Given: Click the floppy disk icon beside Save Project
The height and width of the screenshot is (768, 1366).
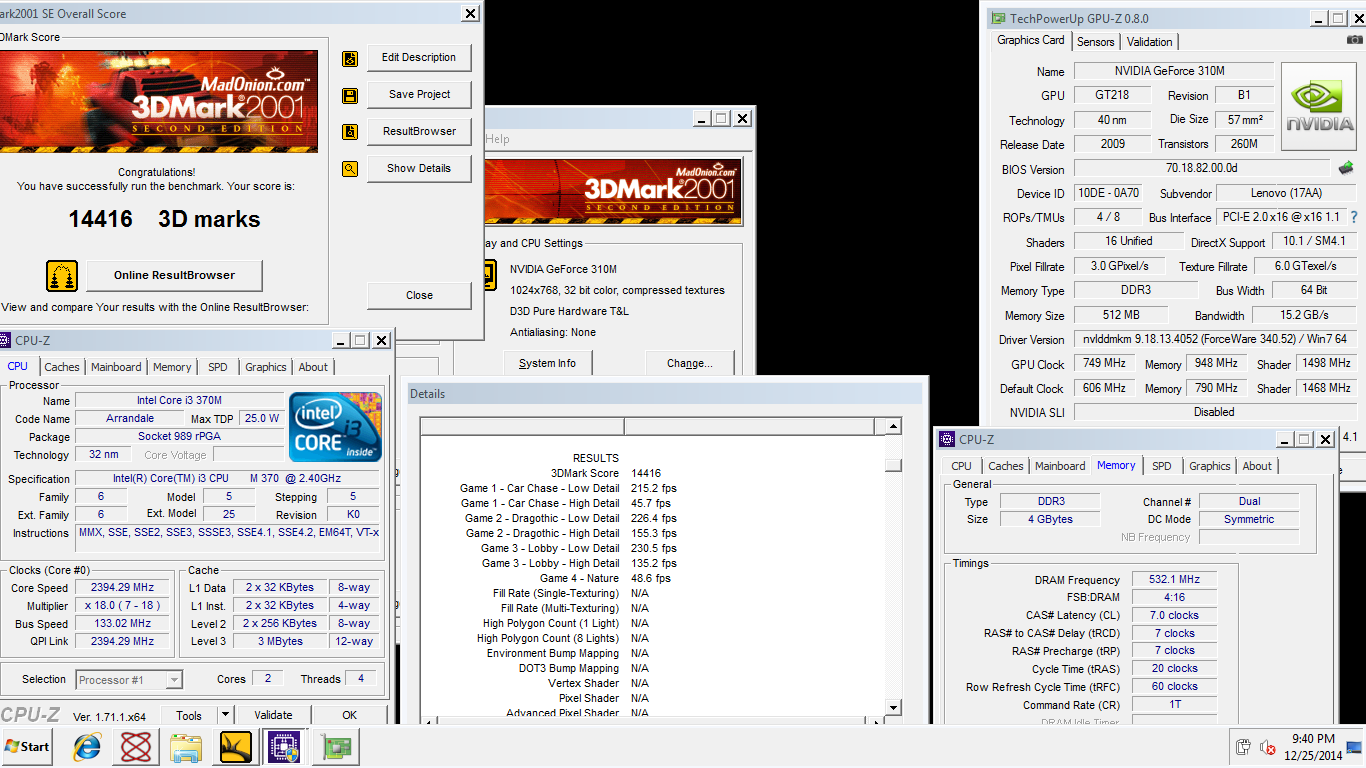Looking at the screenshot, I should click(x=350, y=96).
